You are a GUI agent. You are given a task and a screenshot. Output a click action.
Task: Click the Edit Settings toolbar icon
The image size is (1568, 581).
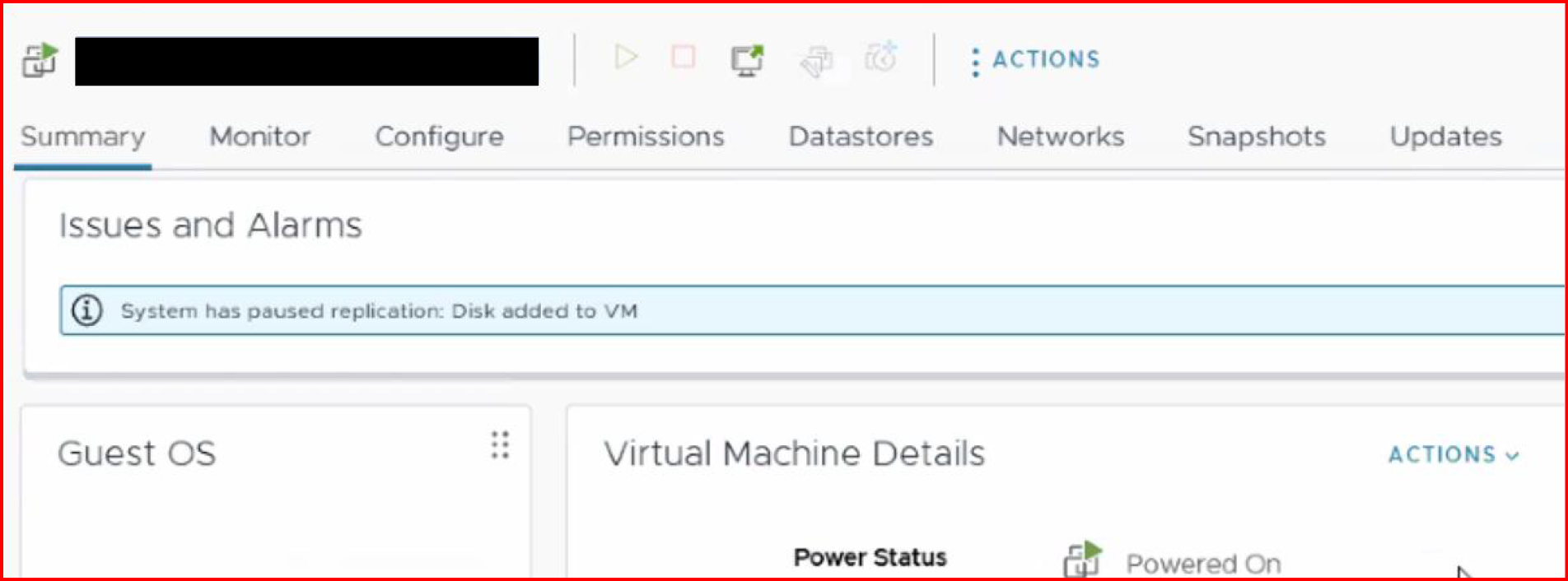[816, 61]
